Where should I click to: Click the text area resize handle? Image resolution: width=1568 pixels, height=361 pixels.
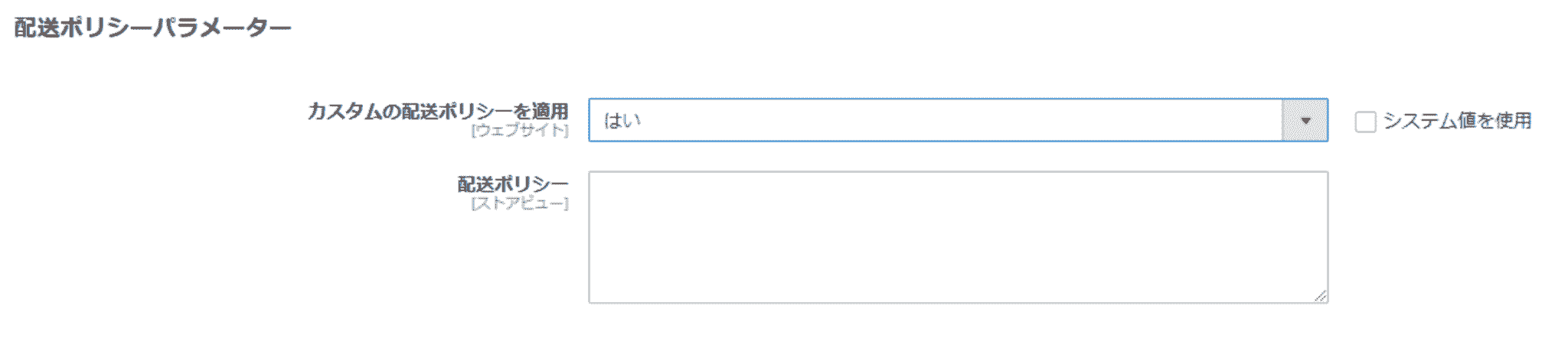pyautogui.click(x=1320, y=295)
